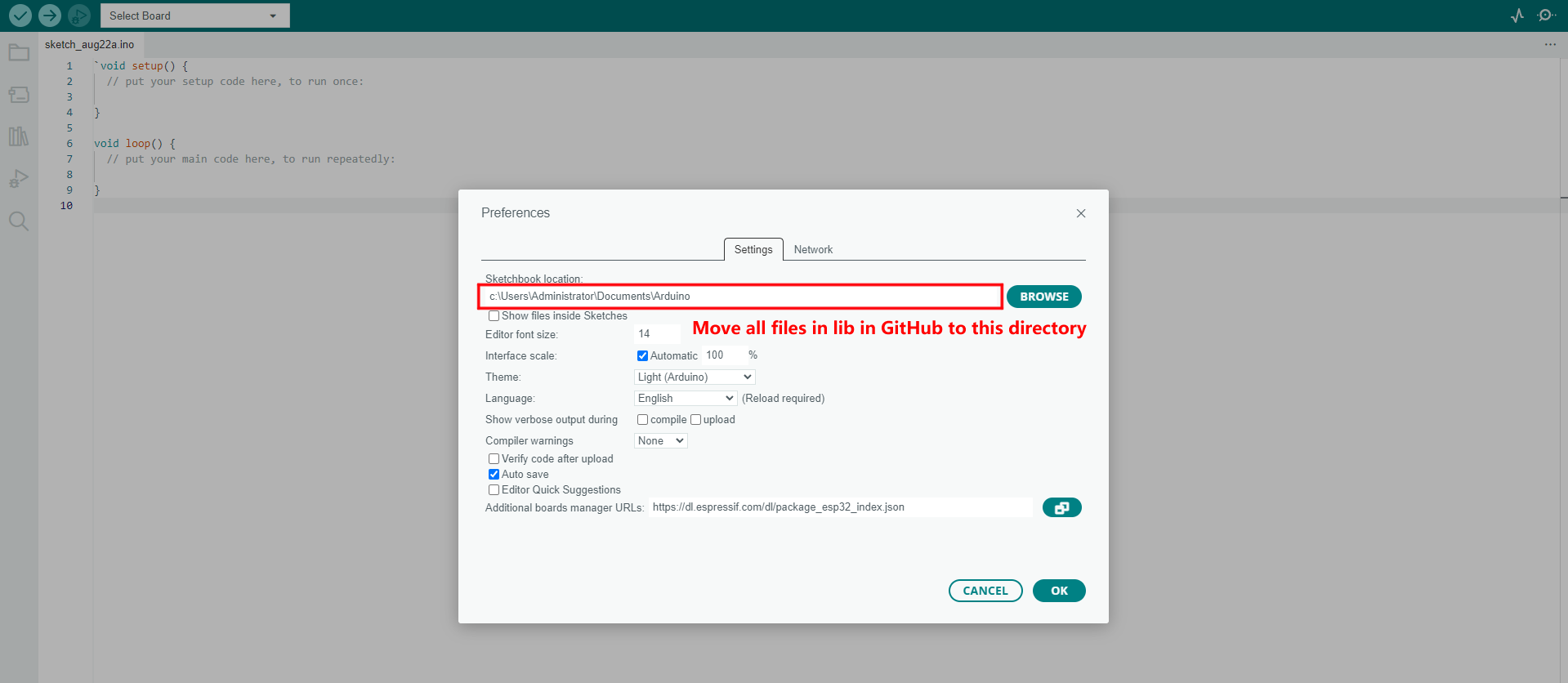
Task: Click the Upload arrow icon
Action: (50, 16)
